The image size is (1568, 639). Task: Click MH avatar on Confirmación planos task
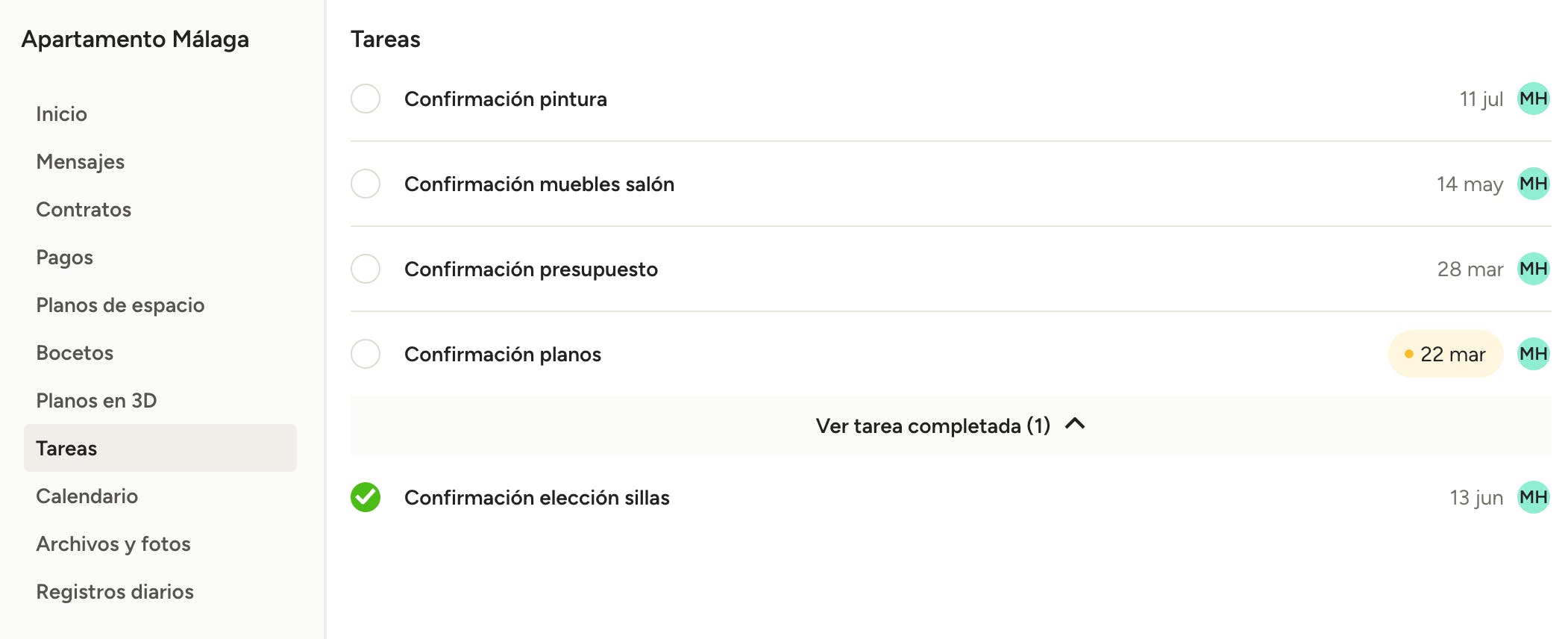point(1533,354)
